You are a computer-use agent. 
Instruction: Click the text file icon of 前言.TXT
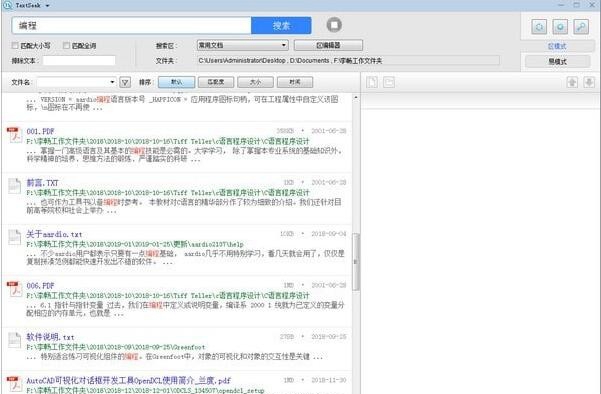[15, 186]
